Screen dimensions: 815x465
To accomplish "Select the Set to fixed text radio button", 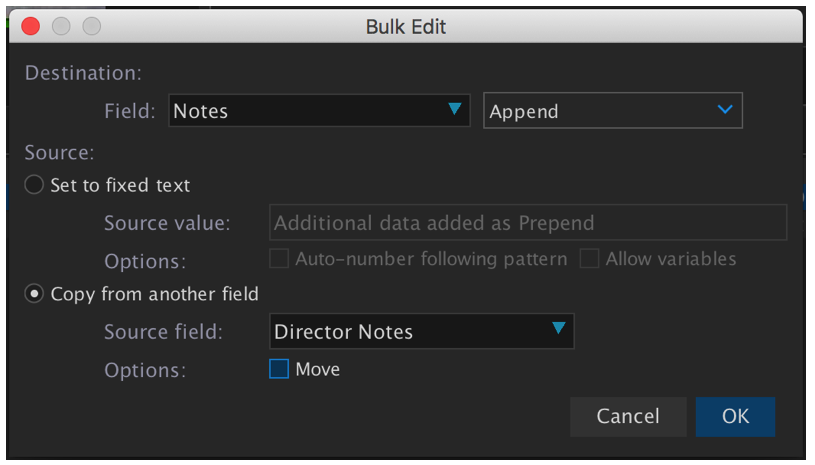I will pos(35,185).
